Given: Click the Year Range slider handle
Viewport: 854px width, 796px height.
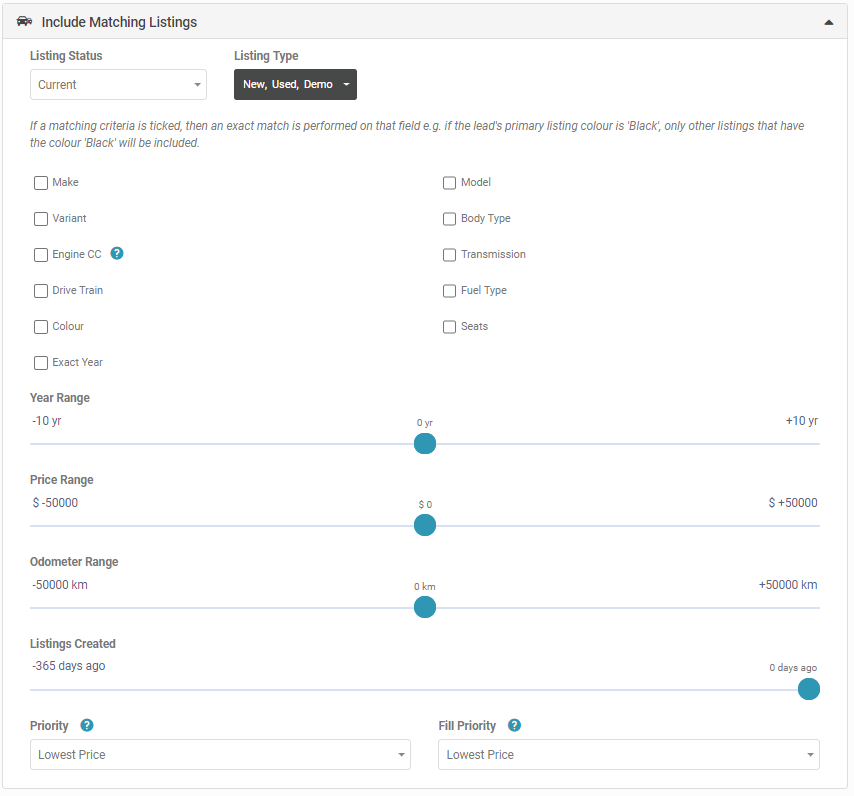Looking at the screenshot, I should [425, 444].
